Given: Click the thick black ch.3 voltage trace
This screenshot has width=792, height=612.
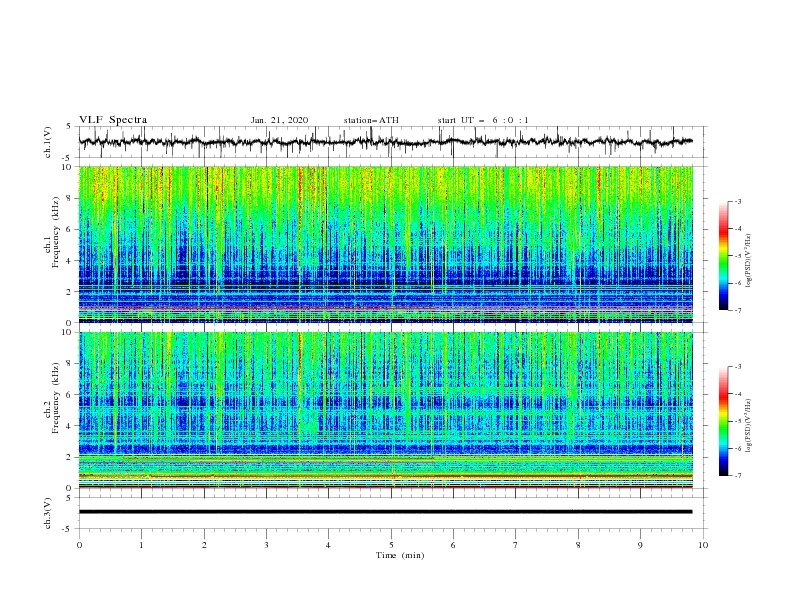Looking at the screenshot, I should 385,512.
